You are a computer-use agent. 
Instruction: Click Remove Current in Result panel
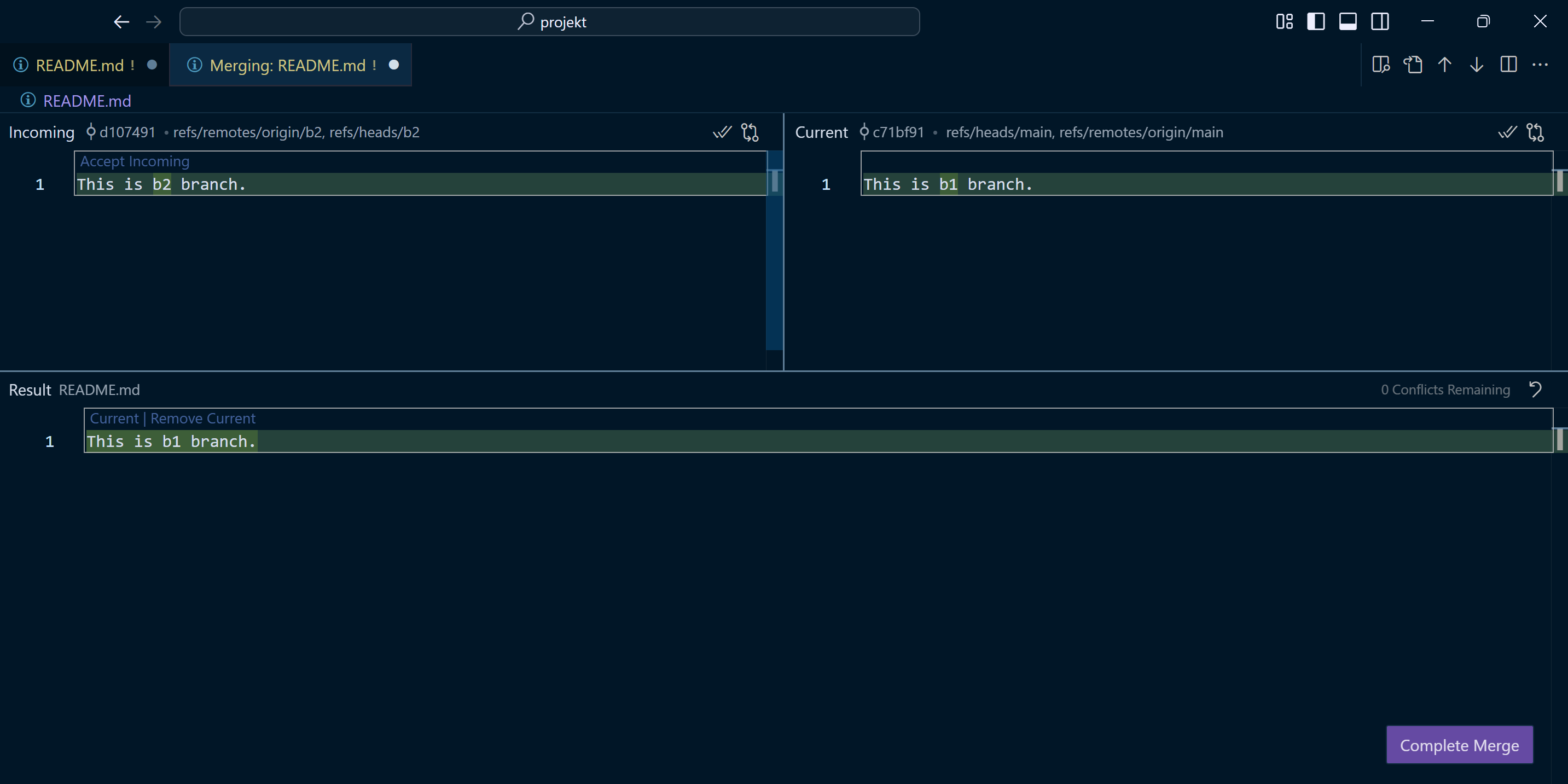[203, 418]
